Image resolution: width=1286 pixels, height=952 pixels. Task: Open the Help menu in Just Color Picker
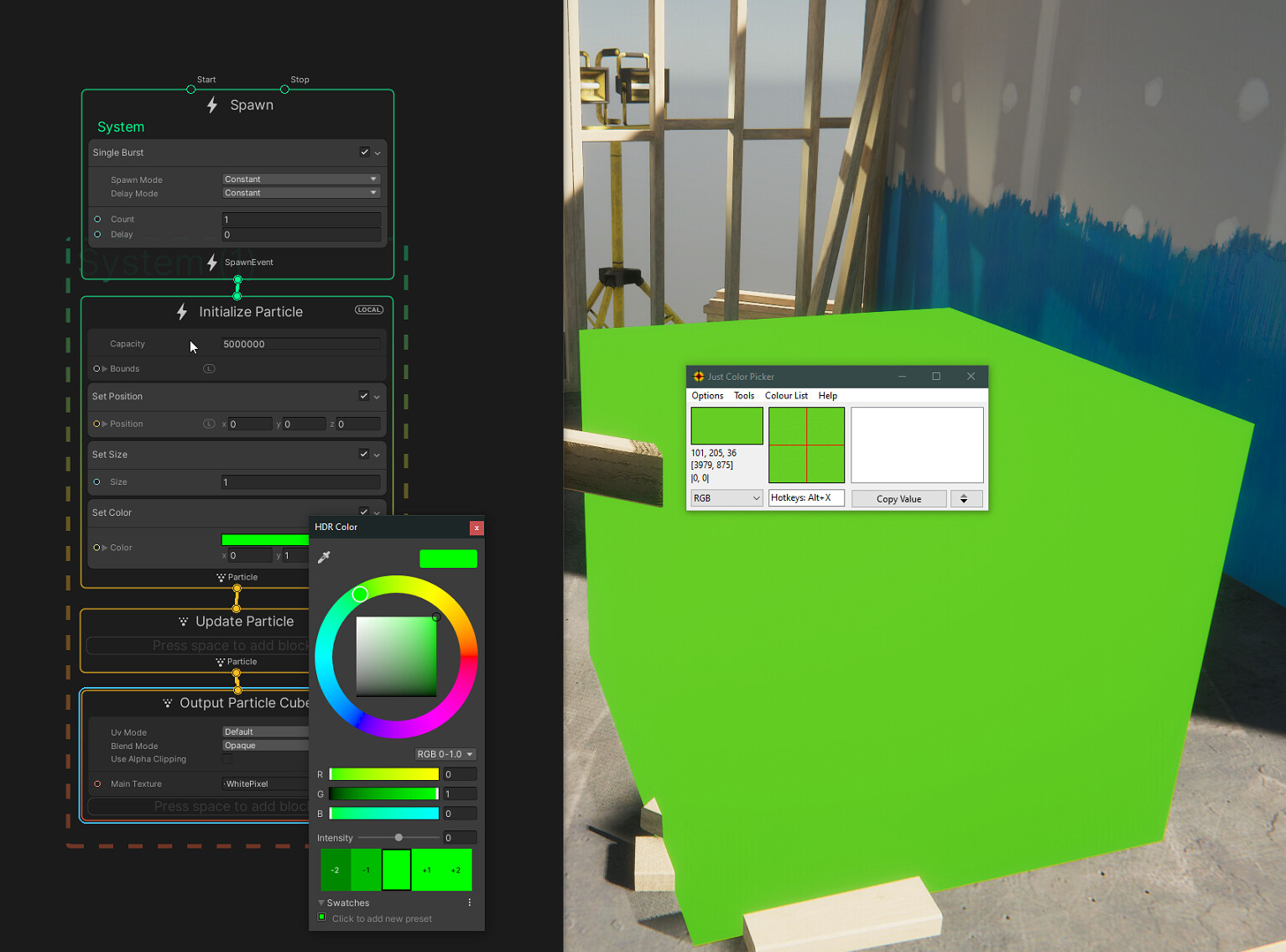(828, 396)
